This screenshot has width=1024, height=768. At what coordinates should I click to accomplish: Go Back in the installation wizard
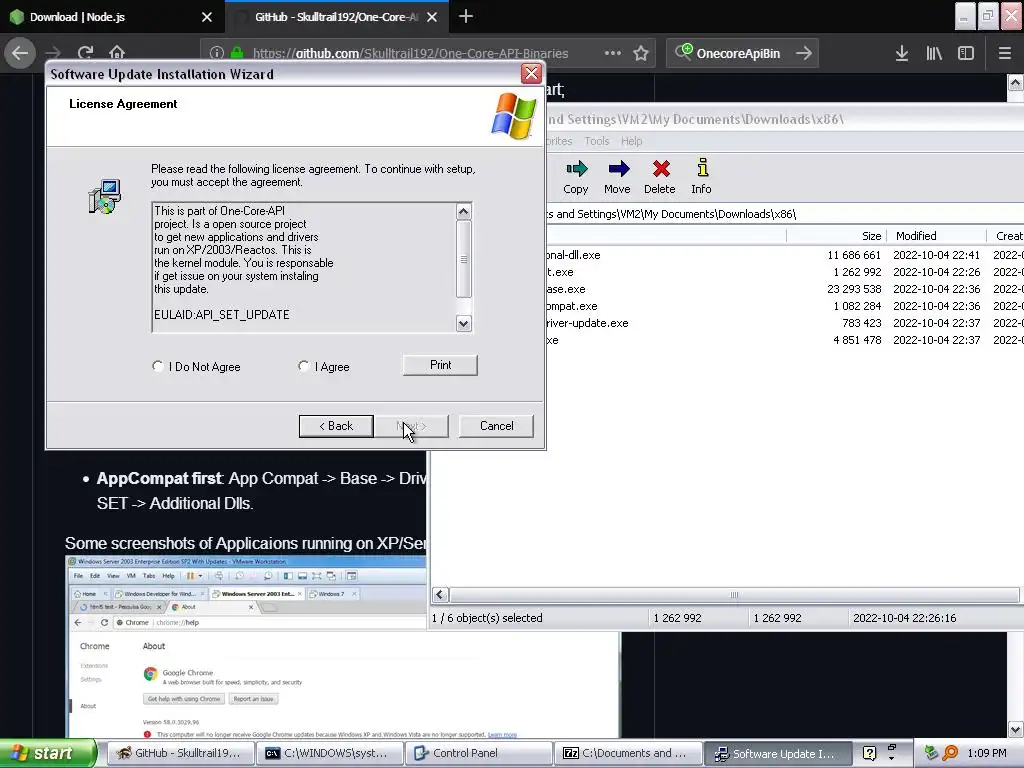[x=336, y=426]
